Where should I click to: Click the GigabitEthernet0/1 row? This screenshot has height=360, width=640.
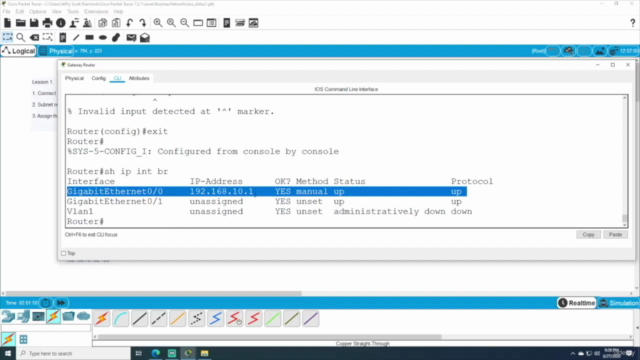coord(266,202)
